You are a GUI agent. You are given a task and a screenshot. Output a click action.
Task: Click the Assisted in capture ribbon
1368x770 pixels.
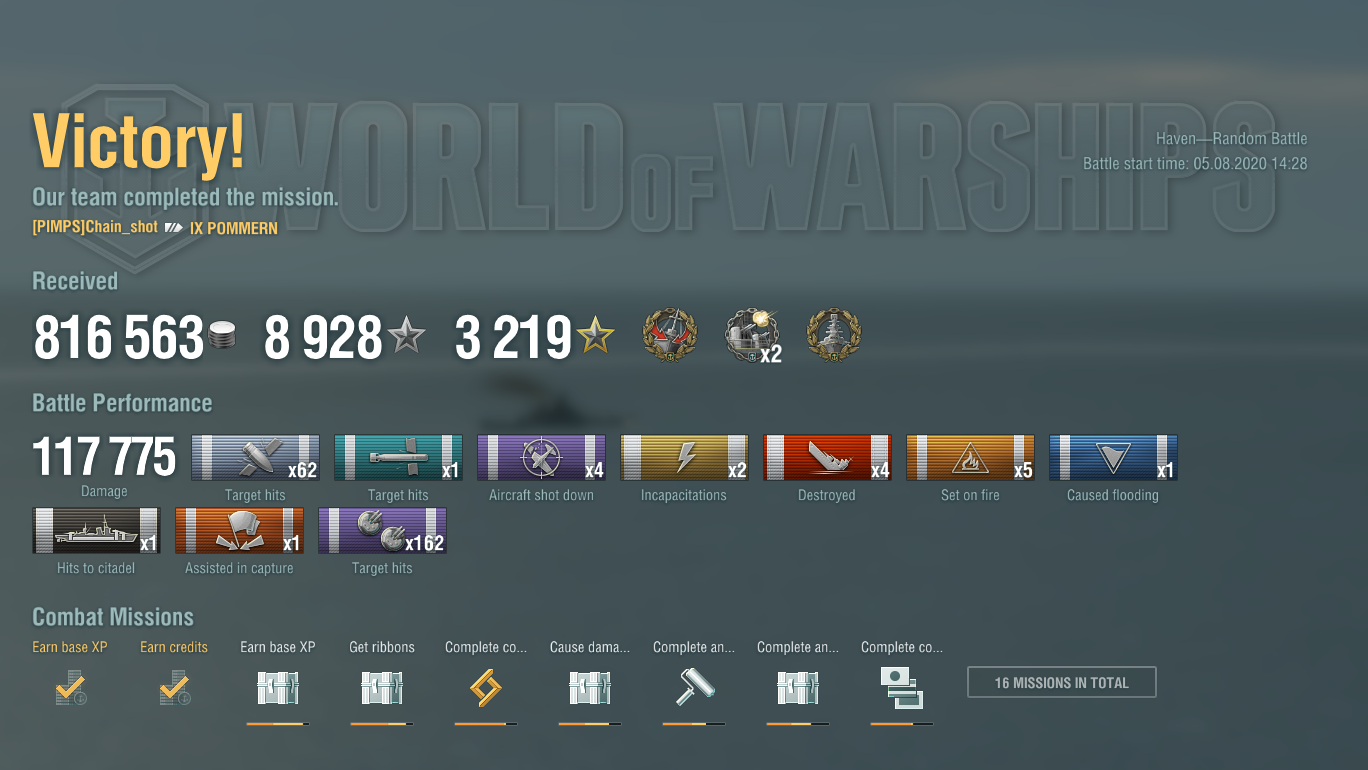[x=239, y=531]
